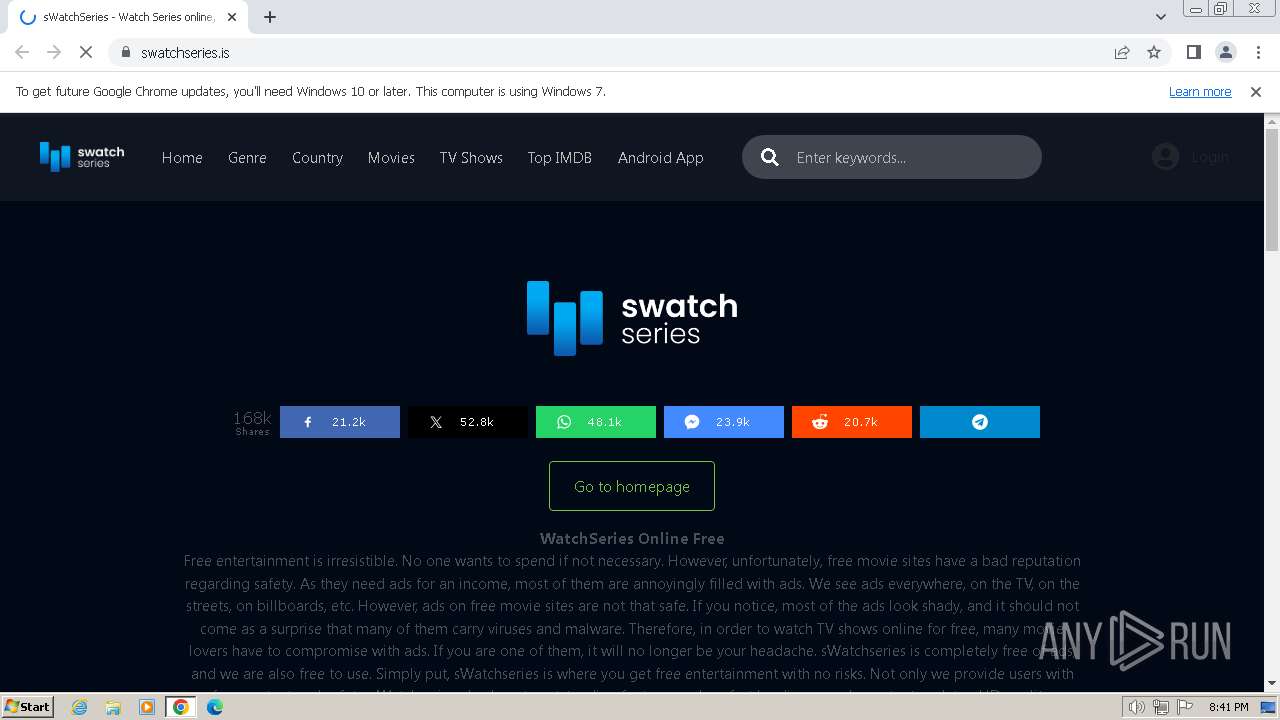1280x720 pixels.
Task: Go back with Chrome's back arrow
Action: 22,52
